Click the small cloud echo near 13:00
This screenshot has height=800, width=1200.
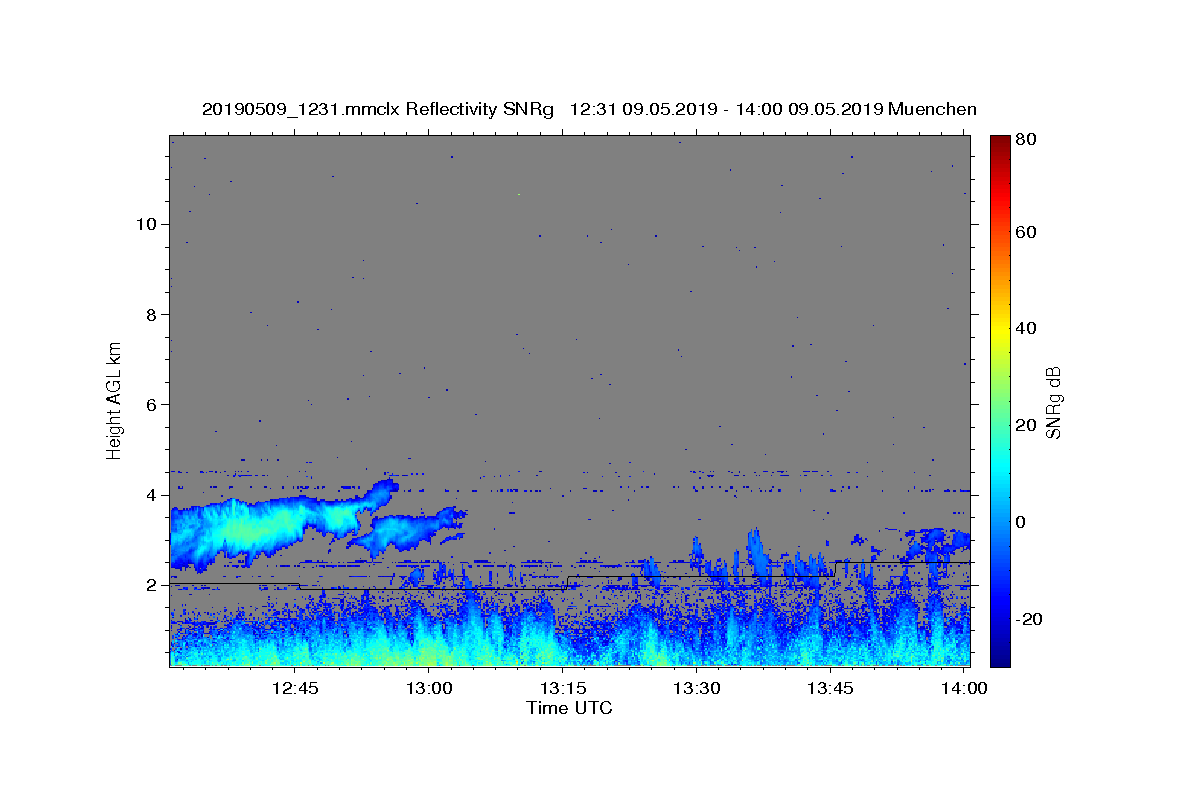pyautogui.click(x=405, y=532)
